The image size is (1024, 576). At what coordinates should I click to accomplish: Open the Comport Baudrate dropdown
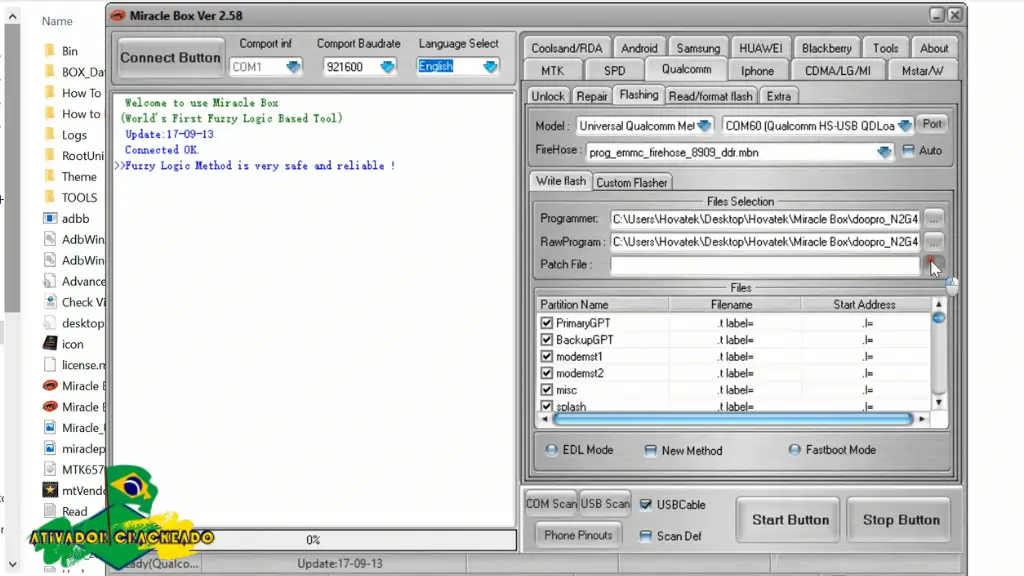pos(387,67)
